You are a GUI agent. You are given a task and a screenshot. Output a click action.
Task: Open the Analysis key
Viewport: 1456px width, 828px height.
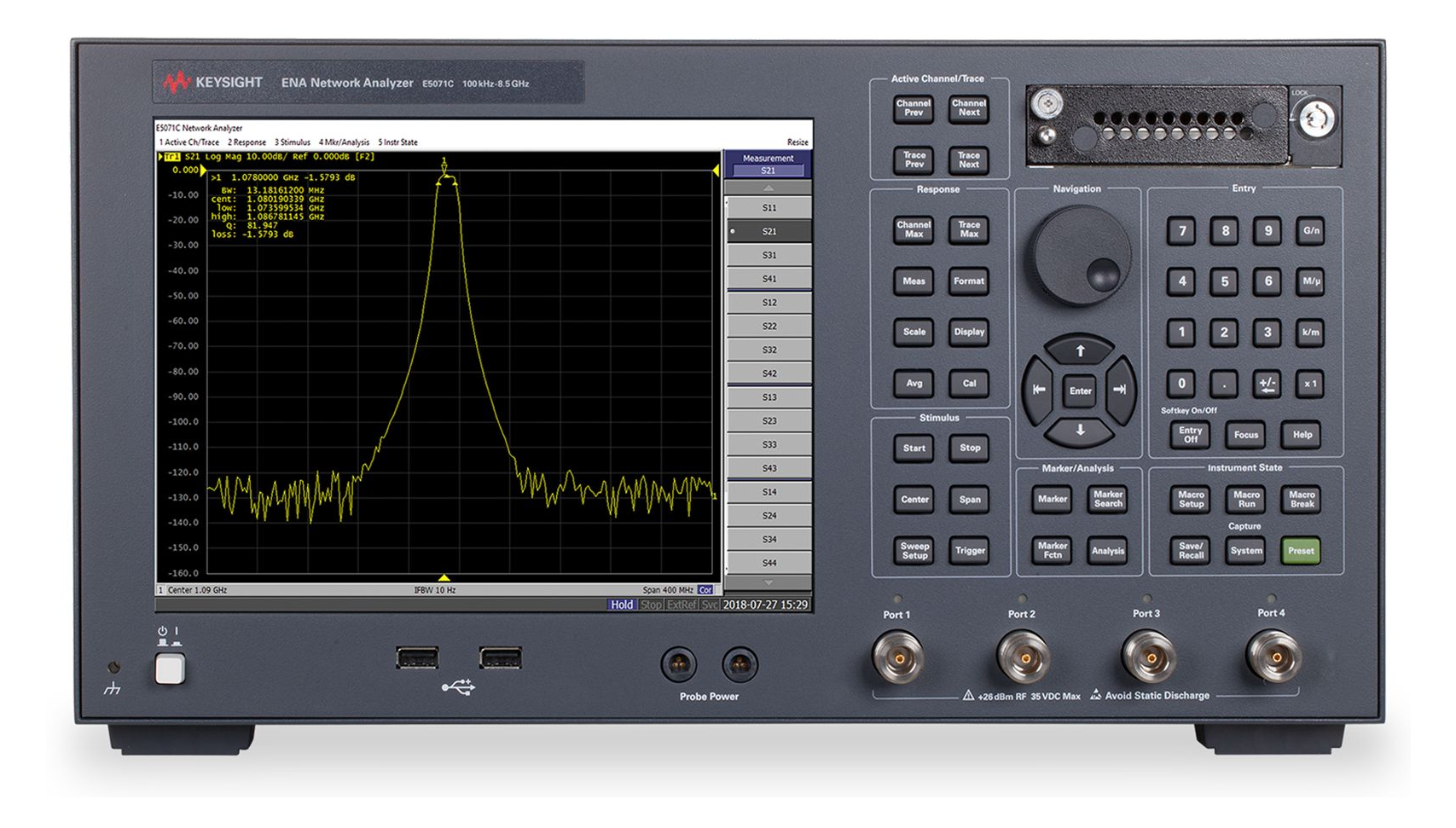(1108, 551)
